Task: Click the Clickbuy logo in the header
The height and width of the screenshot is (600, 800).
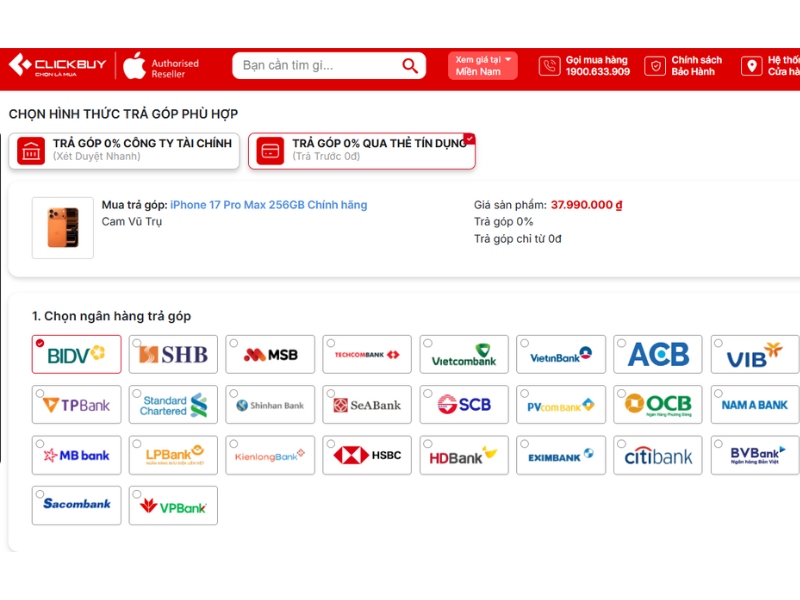Action: (58, 66)
